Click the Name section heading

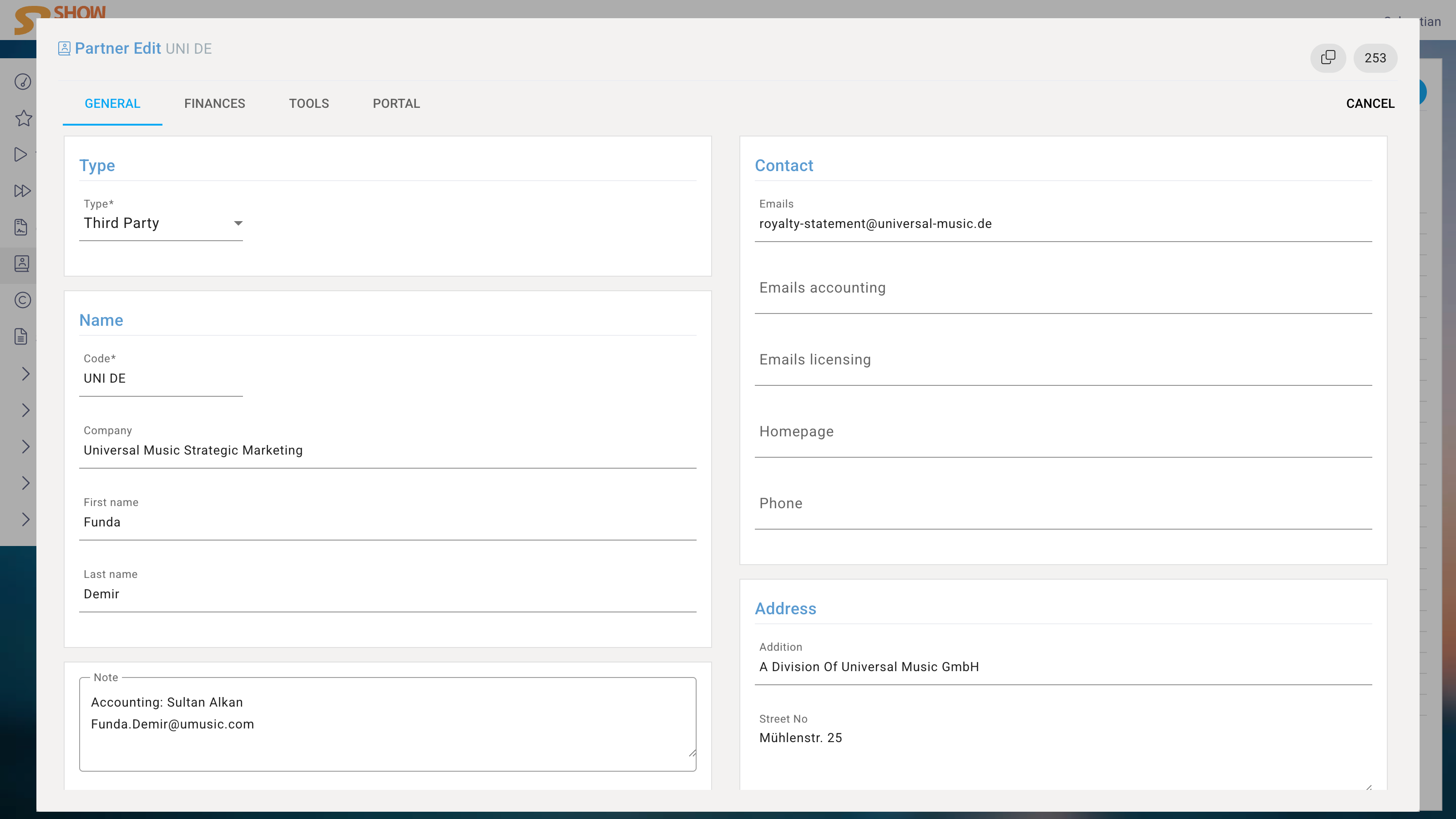click(x=101, y=320)
